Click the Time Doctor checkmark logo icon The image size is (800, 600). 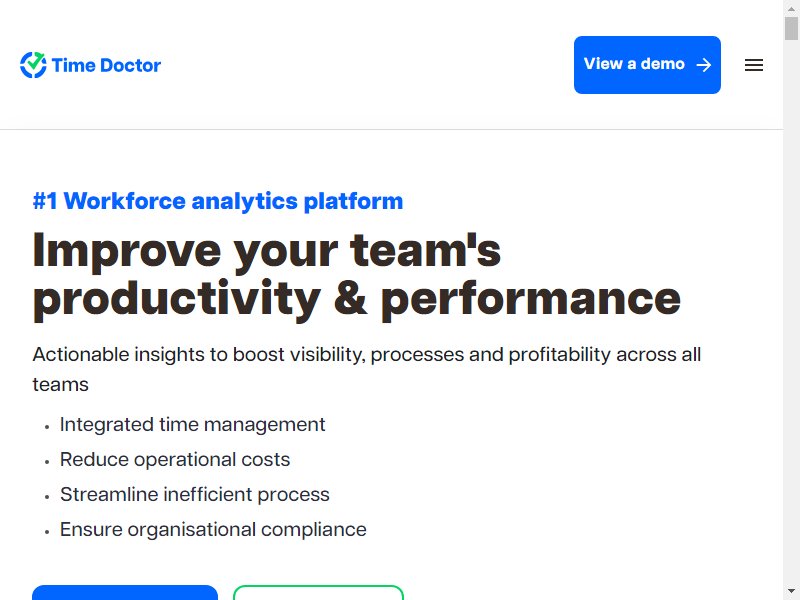pyautogui.click(x=33, y=65)
